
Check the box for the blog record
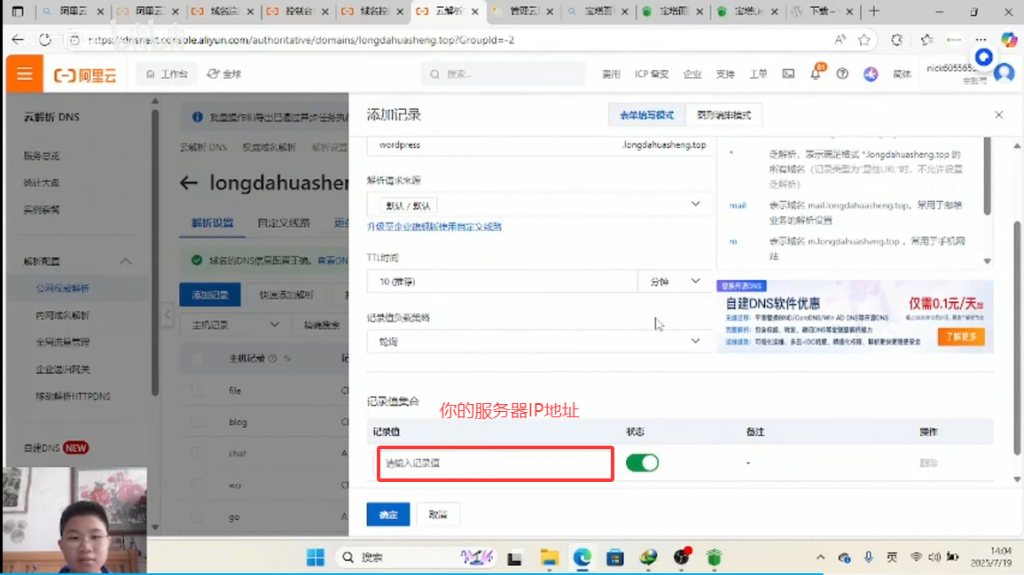point(197,421)
